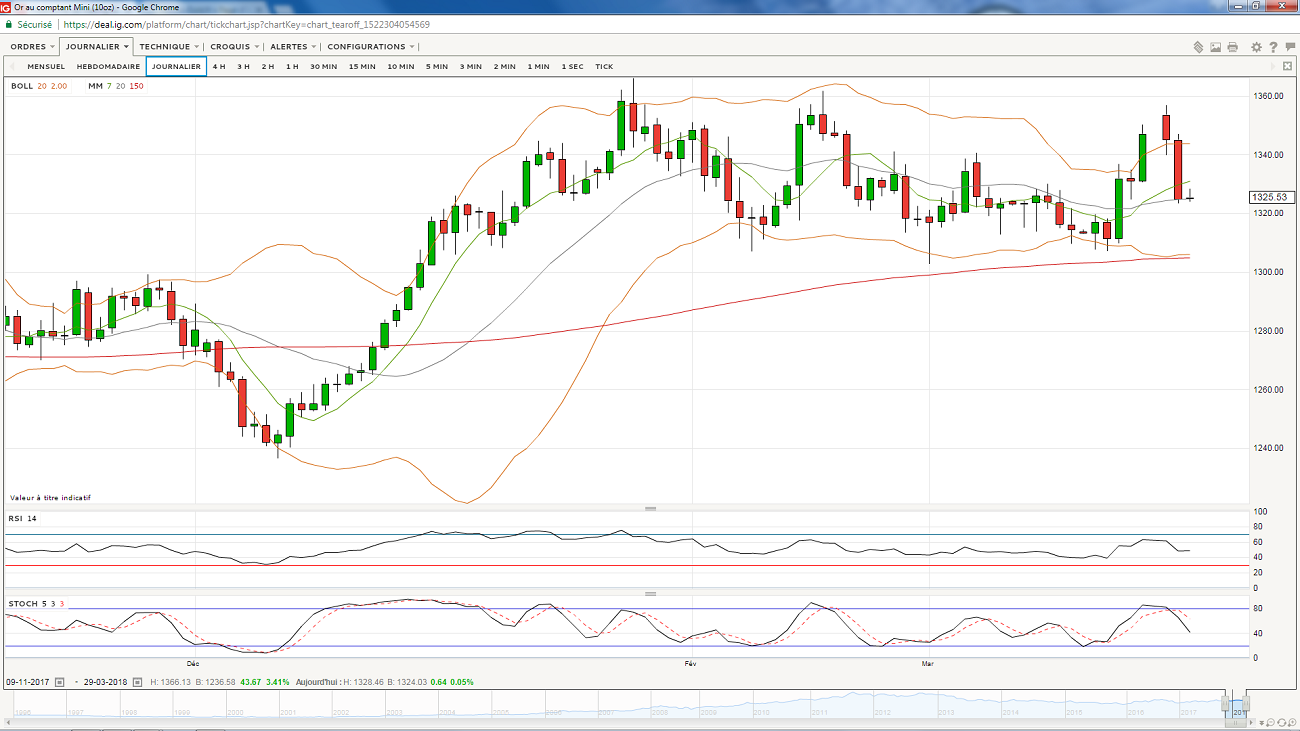Click the zoom in magnifier icon
Screen dimensions: 1300x731
pyautogui.click(x=1292, y=723)
